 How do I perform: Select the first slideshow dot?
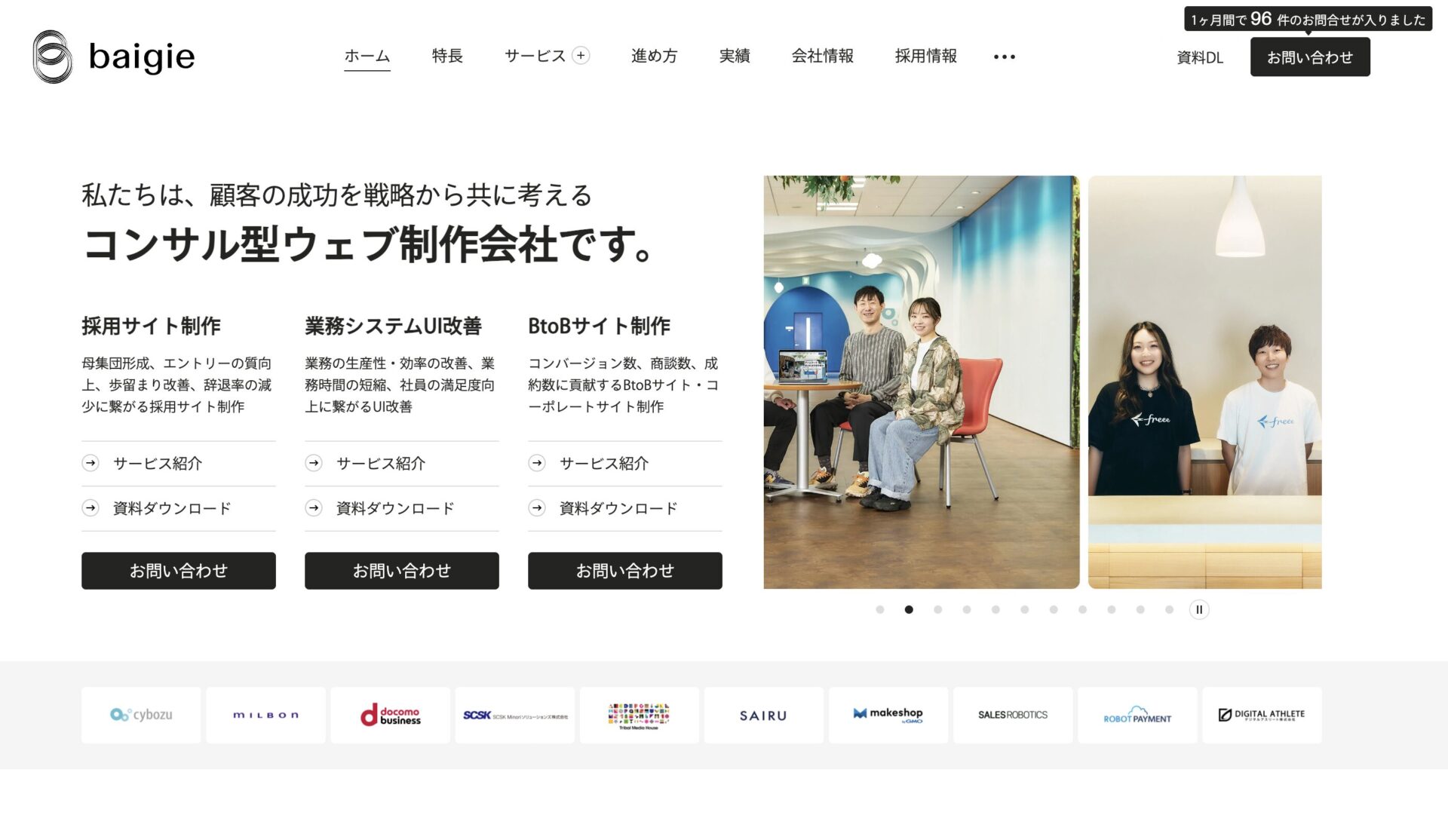point(880,609)
